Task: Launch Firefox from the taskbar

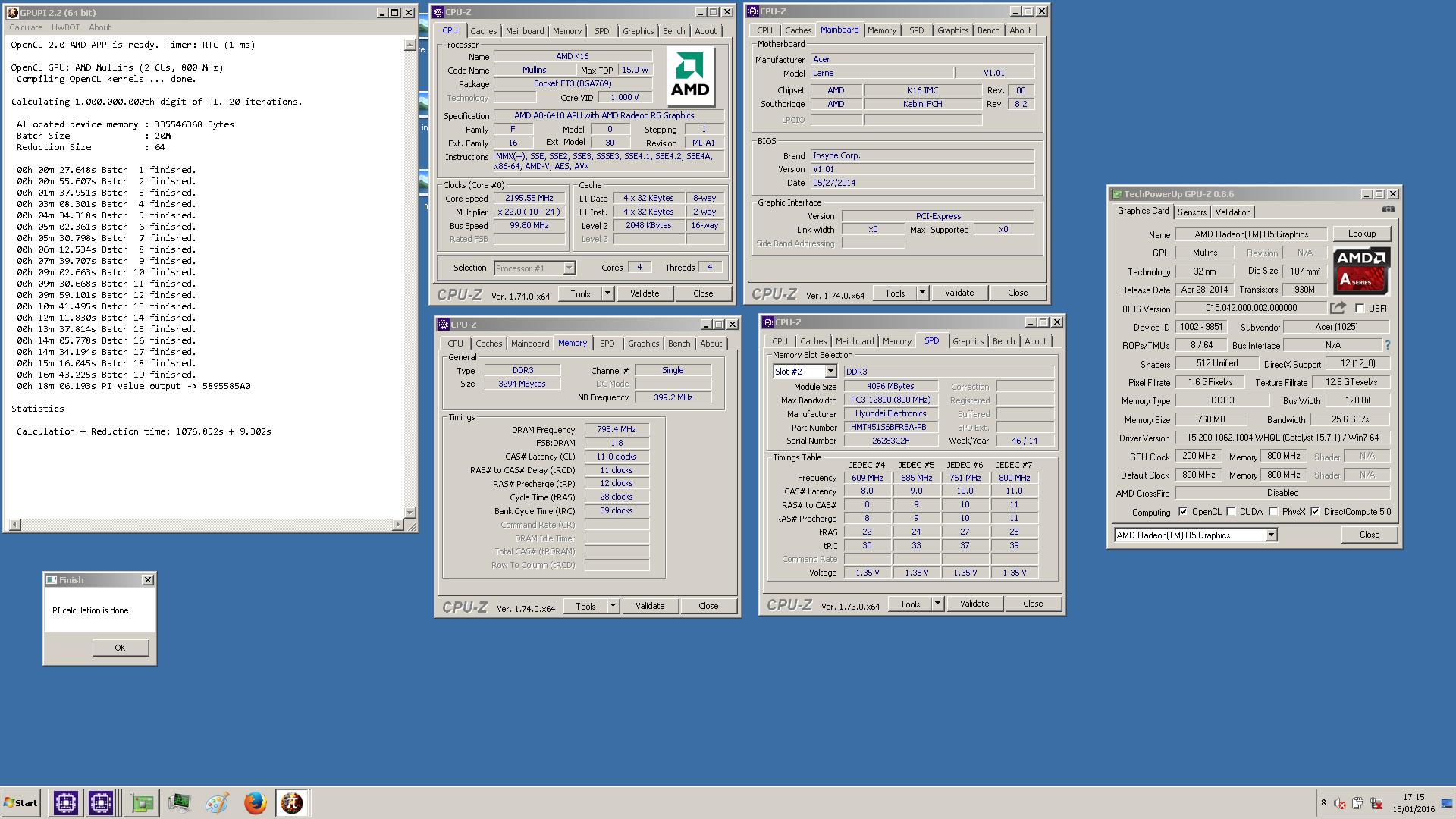Action: (255, 803)
